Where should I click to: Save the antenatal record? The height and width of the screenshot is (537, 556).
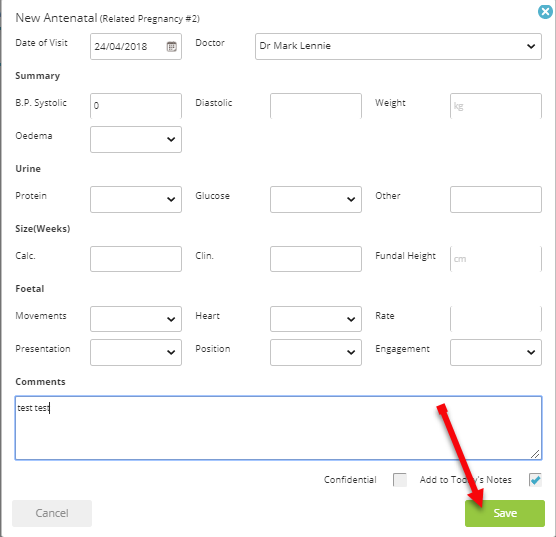coord(505,513)
